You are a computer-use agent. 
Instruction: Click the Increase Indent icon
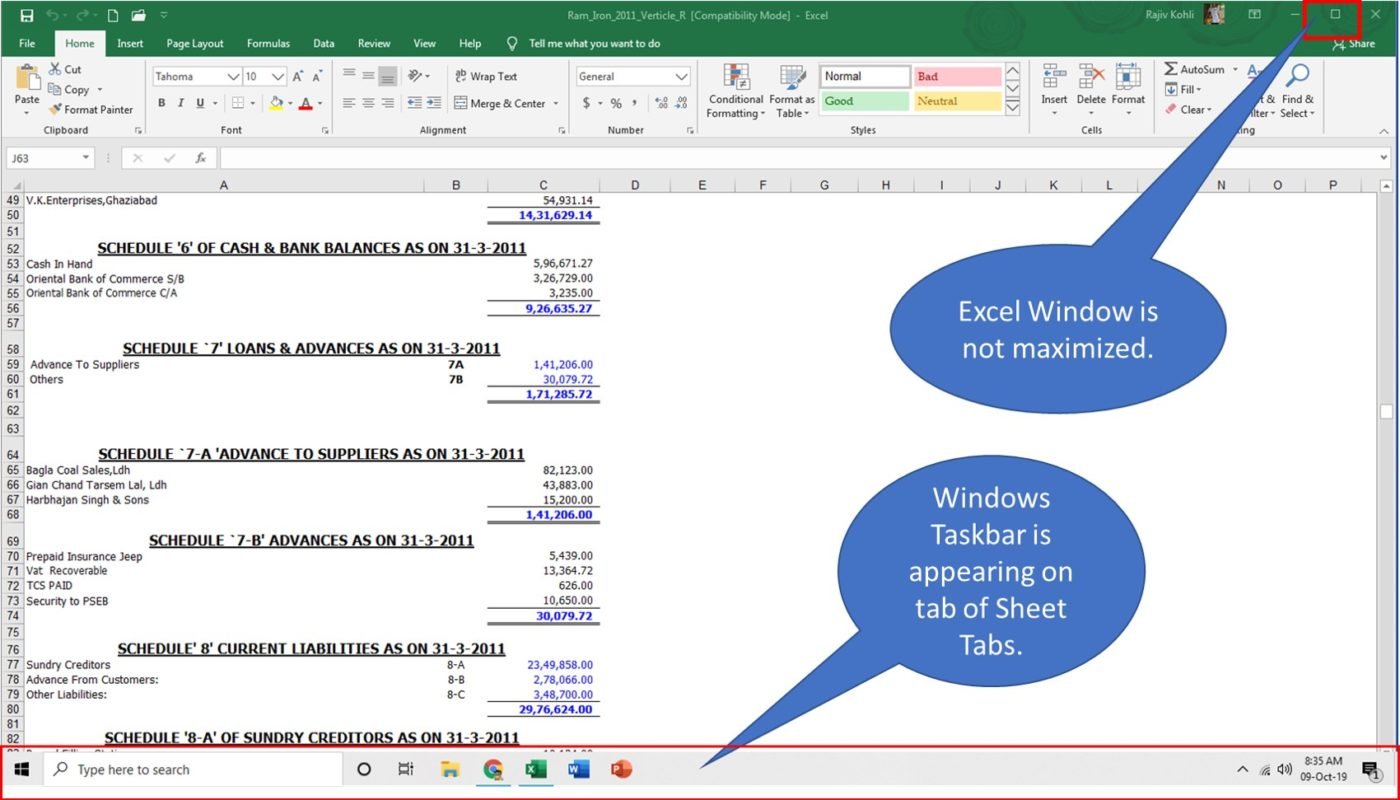[434, 102]
